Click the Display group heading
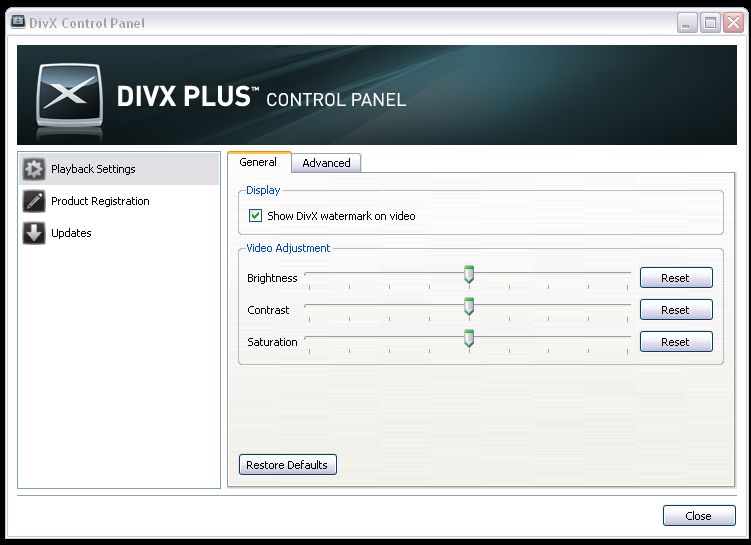Image resolution: width=751 pixels, height=545 pixels. [263, 190]
